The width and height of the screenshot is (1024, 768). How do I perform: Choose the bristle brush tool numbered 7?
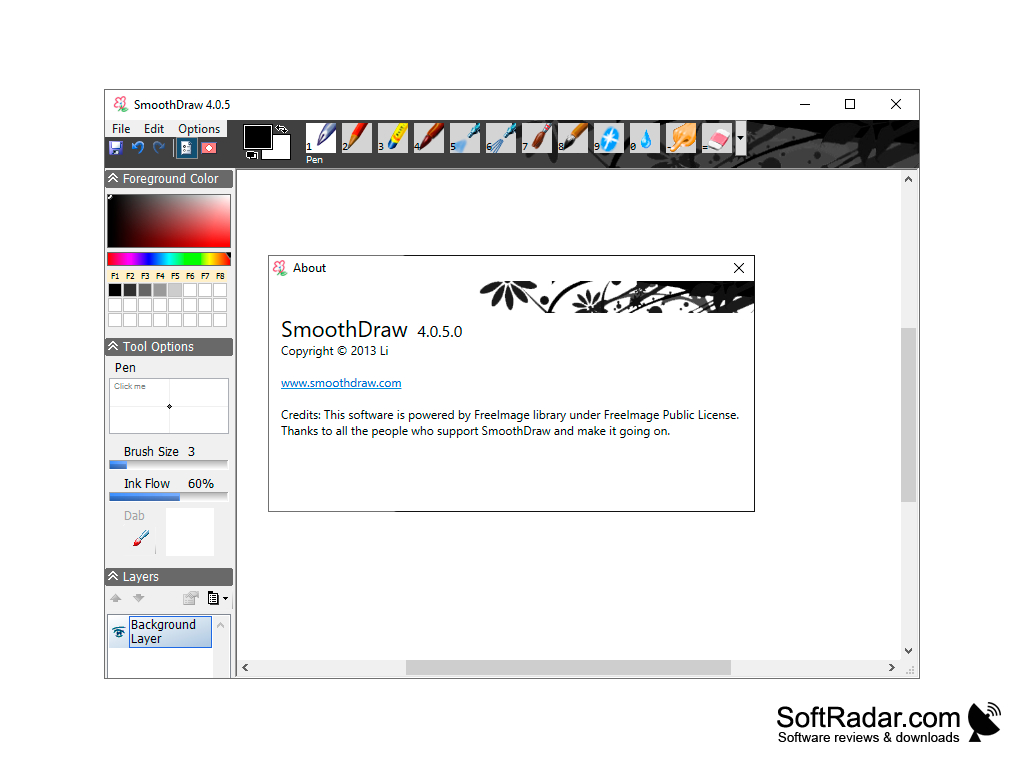click(x=537, y=138)
